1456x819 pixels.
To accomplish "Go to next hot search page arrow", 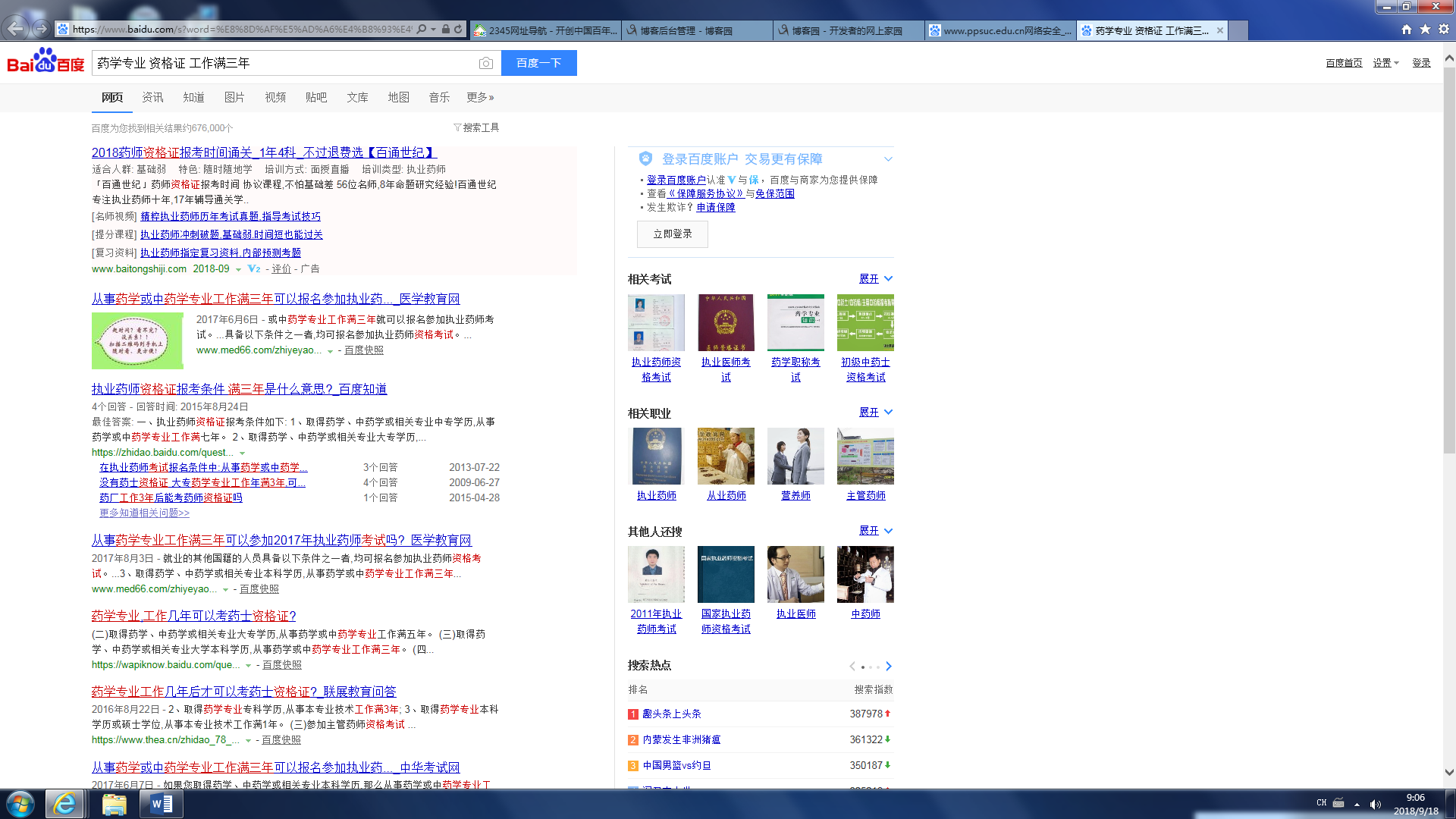I will (889, 667).
